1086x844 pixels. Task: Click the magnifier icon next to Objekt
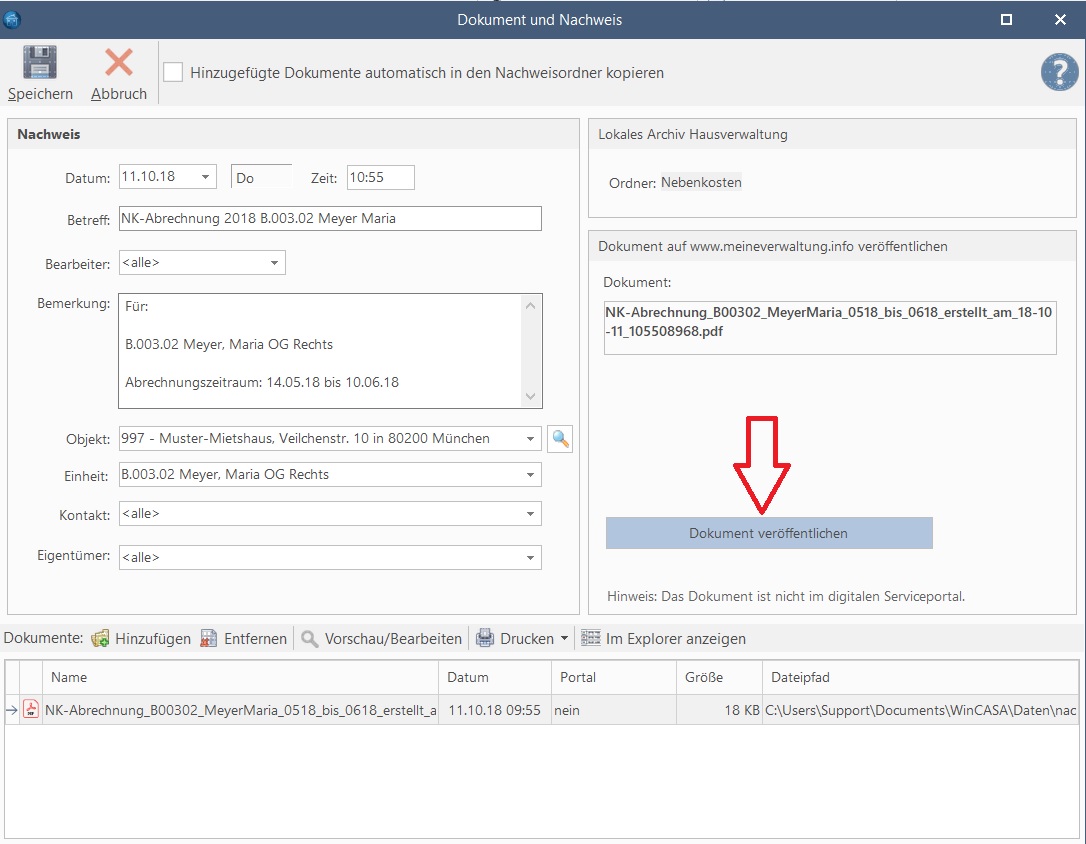pyautogui.click(x=560, y=439)
